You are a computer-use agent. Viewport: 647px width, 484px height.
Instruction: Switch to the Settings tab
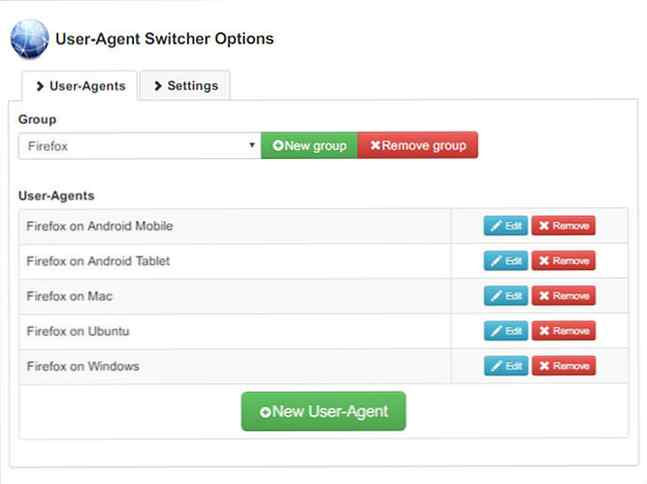tap(185, 86)
